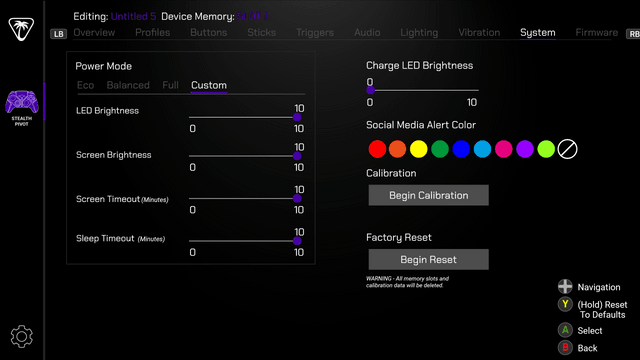Image resolution: width=640 pixels, height=360 pixels.
Task: Click the 'Untitled 5' profile name
Action: 133,16
